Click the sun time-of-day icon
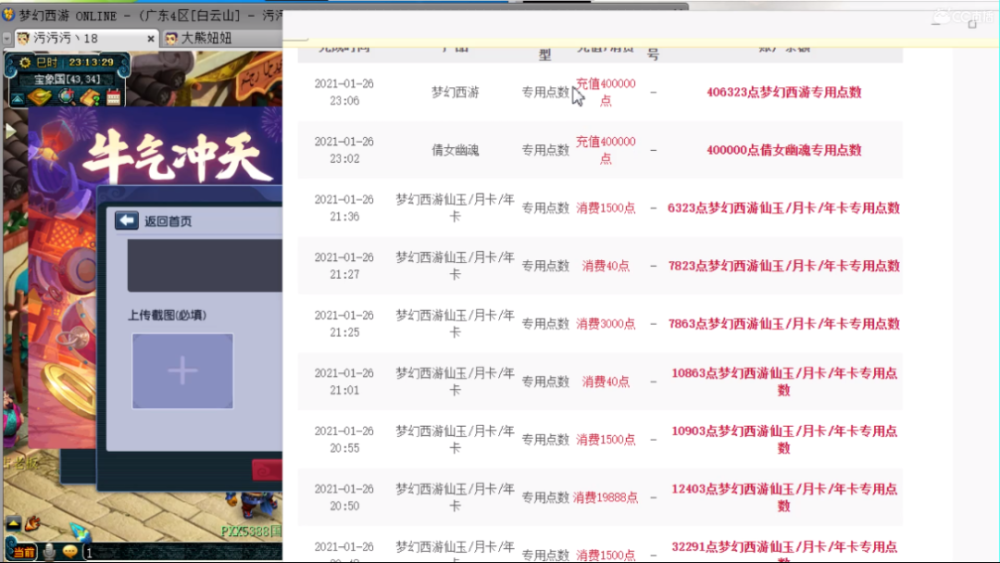Image resolution: width=1000 pixels, height=563 pixels. (x=25, y=62)
